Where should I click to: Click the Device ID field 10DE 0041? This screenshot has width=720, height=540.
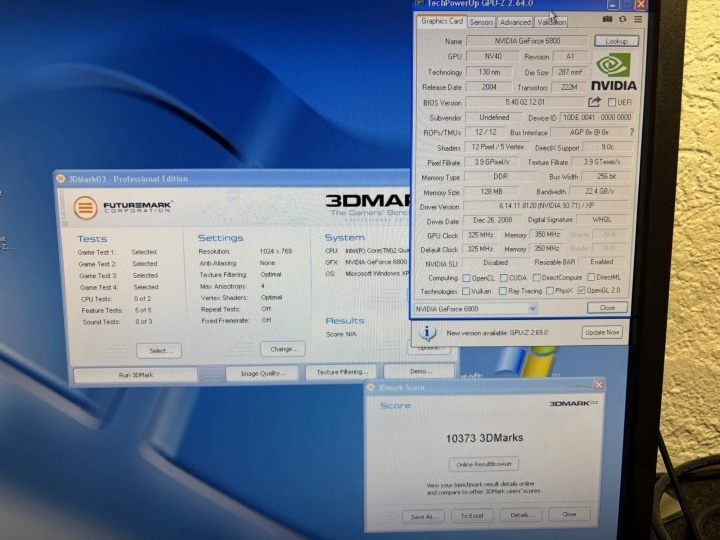[x=597, y=118]
